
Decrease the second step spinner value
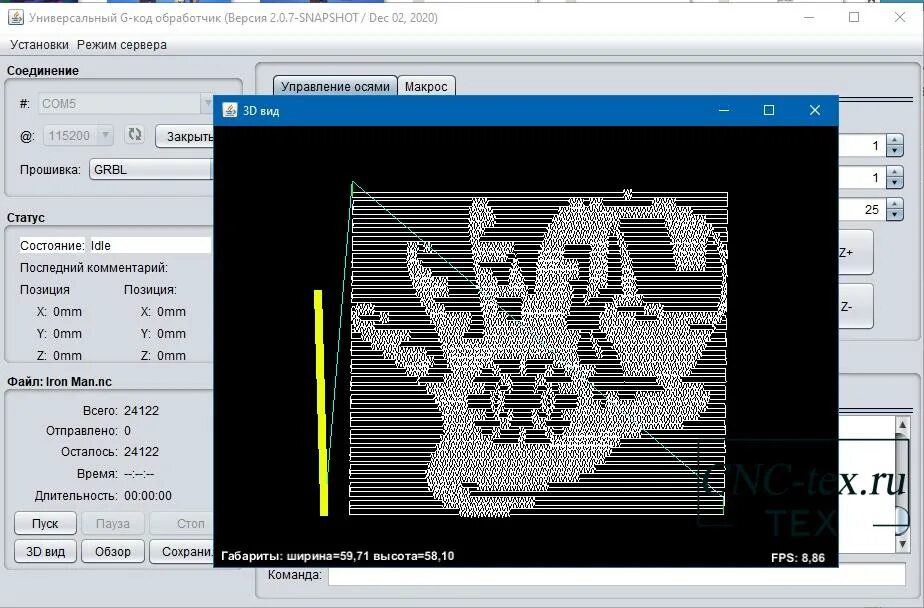[895, 183]
